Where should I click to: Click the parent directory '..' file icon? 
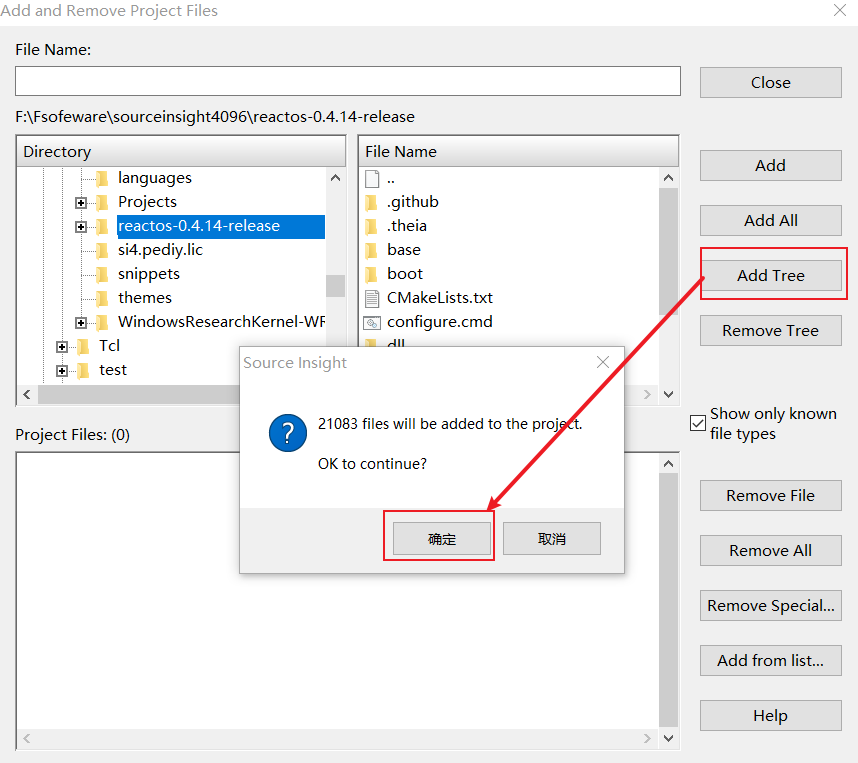(x=372, y=178)
